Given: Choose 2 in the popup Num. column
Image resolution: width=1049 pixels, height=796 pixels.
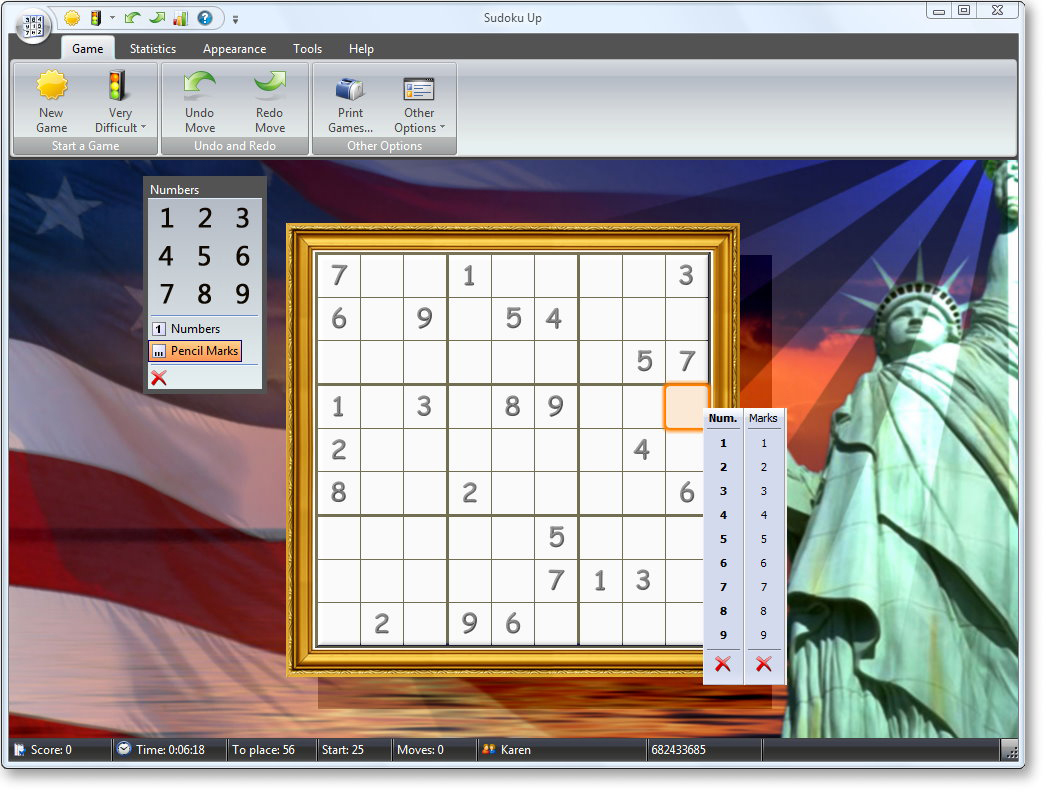Looking at the screenshot, I should tap(723, 468).
